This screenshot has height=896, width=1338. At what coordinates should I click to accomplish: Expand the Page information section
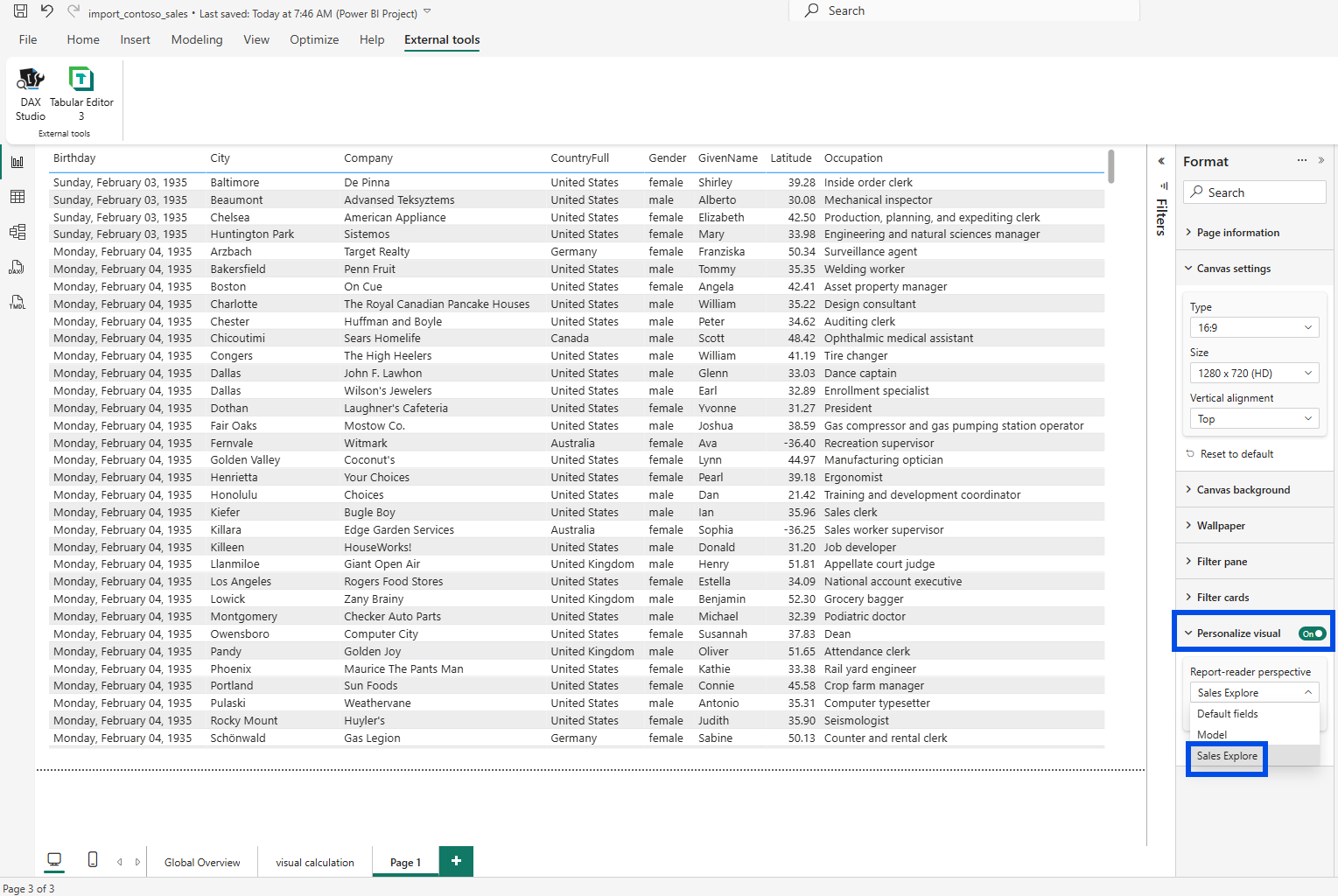point(1255,233)
